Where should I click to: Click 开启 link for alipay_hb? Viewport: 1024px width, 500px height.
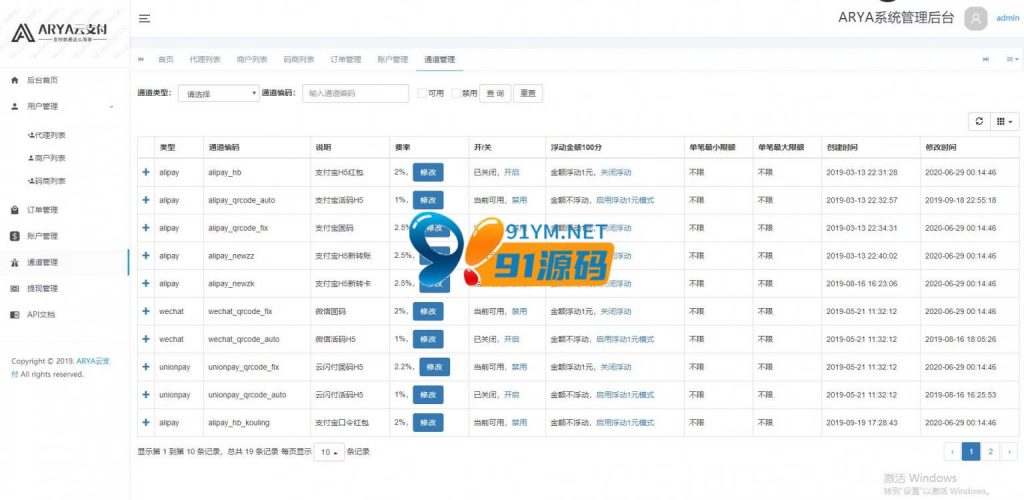pyautogui.click(x=512, y=172)
